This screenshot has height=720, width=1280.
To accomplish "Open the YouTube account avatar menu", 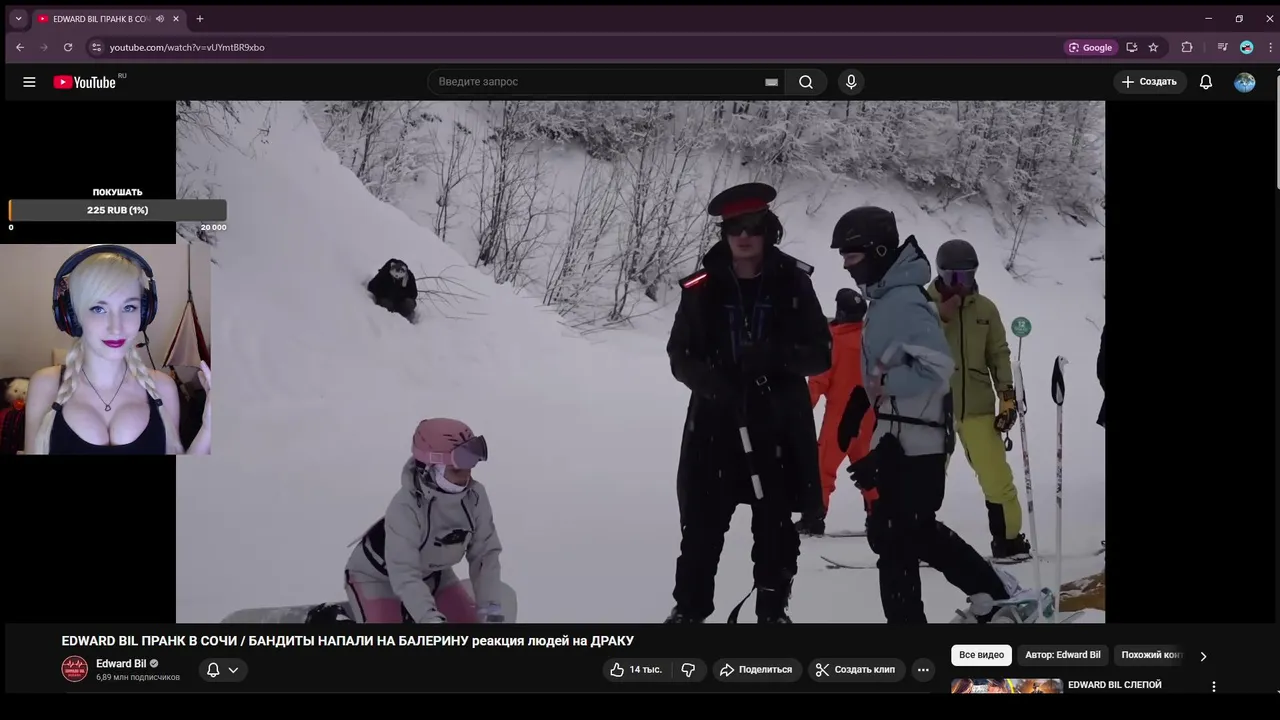I will pyautogui.click(x=1244, y=82).
